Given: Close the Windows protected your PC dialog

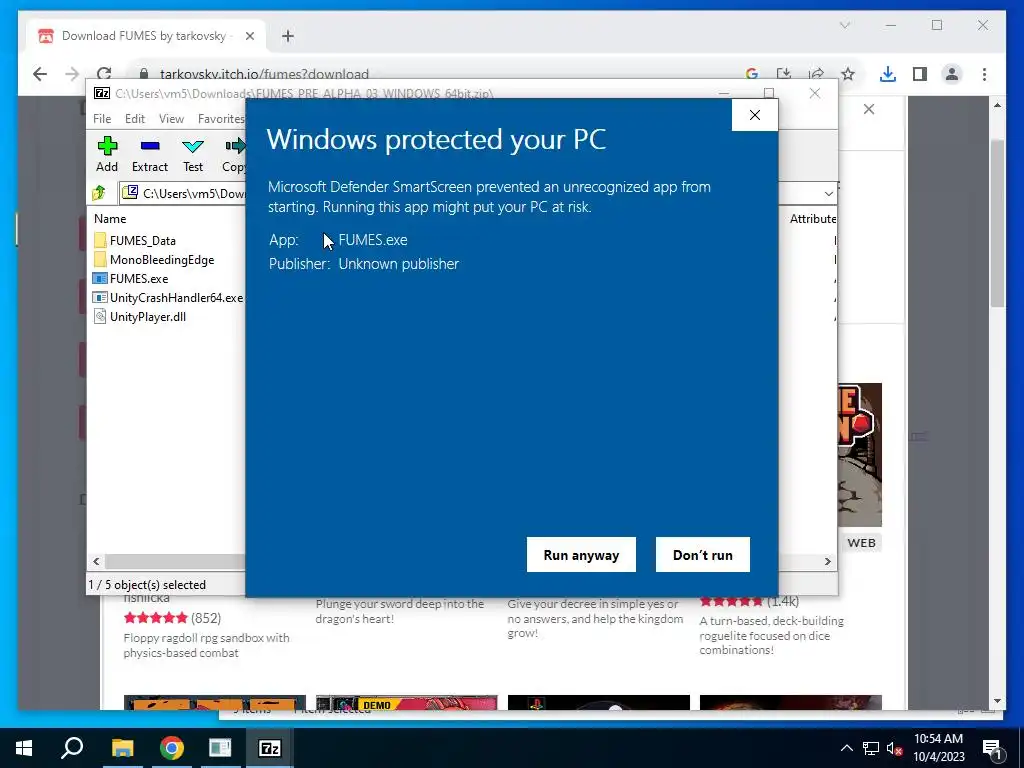Looking at the screenshot, I should pyautogui.click(x=755, y=115).
